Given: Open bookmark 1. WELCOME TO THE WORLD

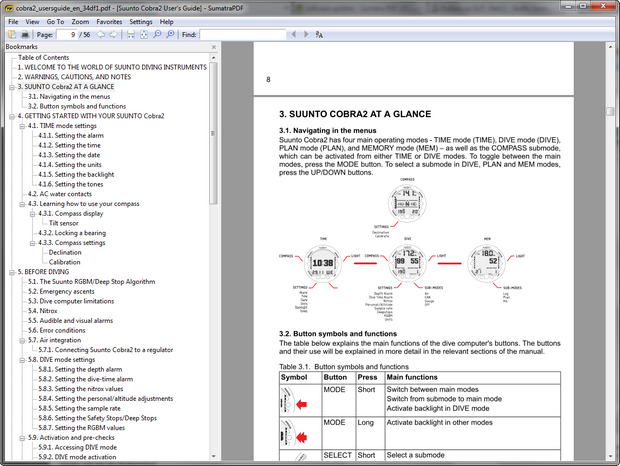Looking at the screenshot, I should (x=112, y=67).
